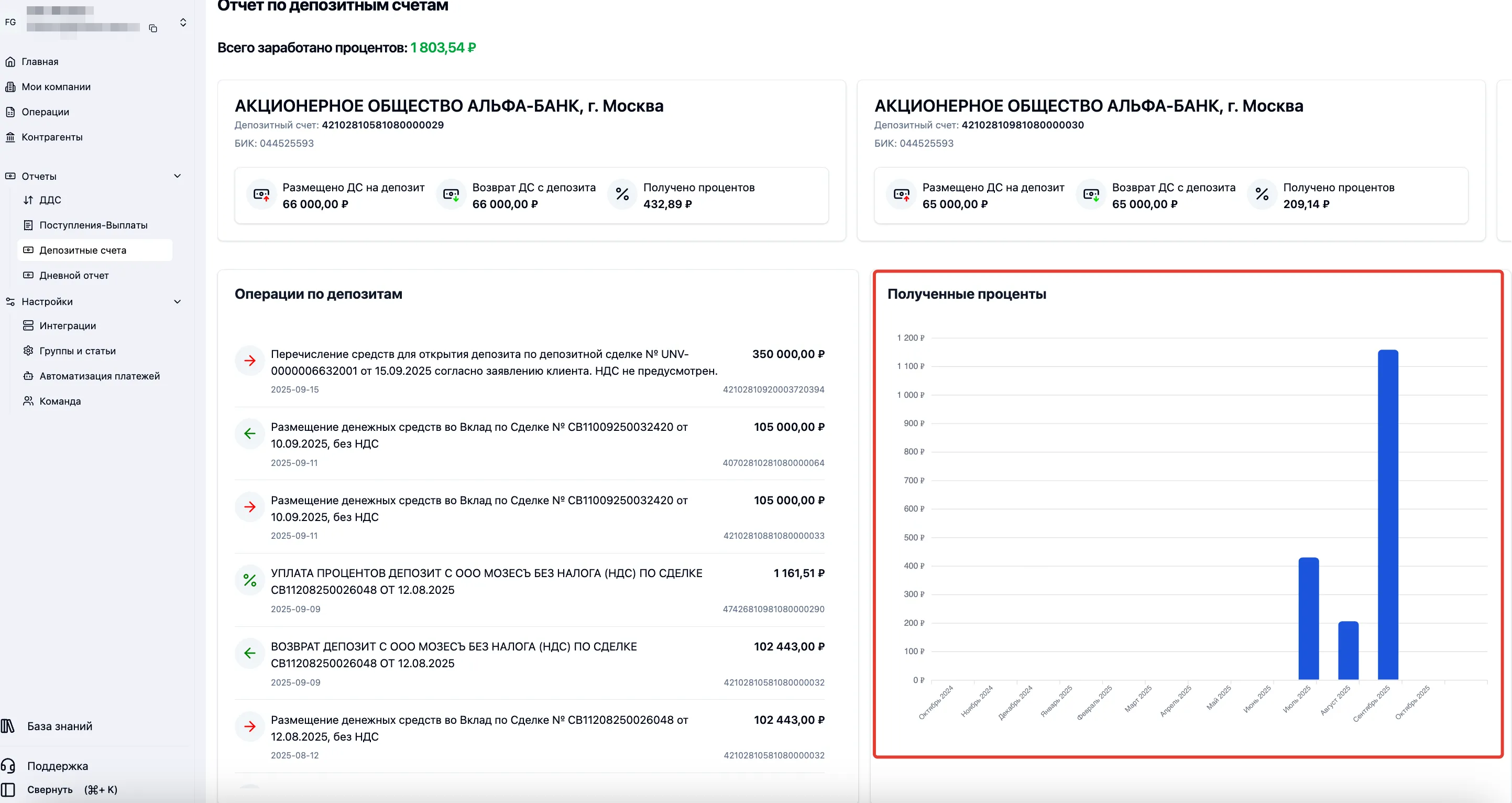The height and width of the screenshot is (803, 1512).
Task: Click green arrow icon of ВОЗВРАТ ДЕПОЗИТ operation
Action: point(249,653)
